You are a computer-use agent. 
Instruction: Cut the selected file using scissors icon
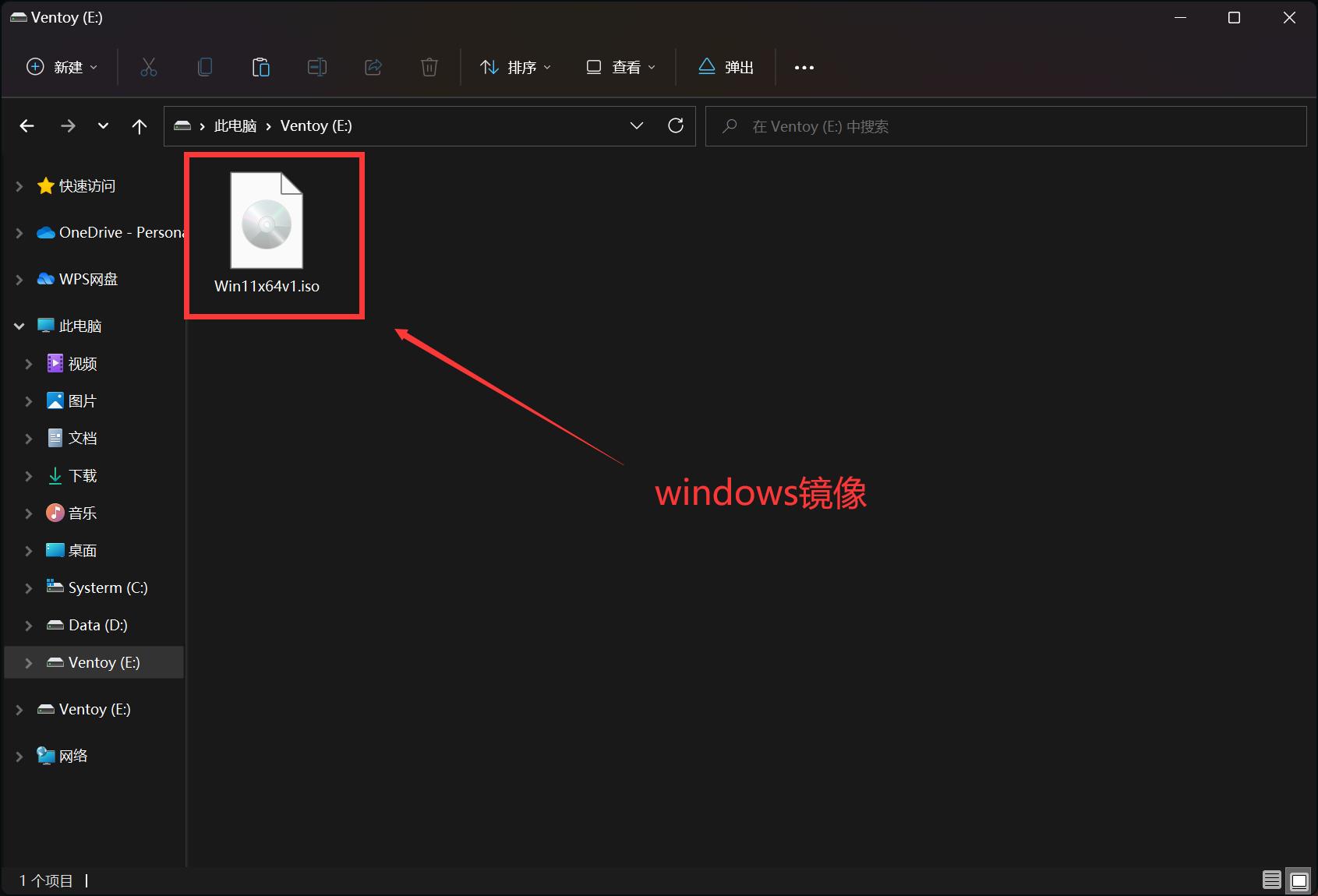click(148, 67)
